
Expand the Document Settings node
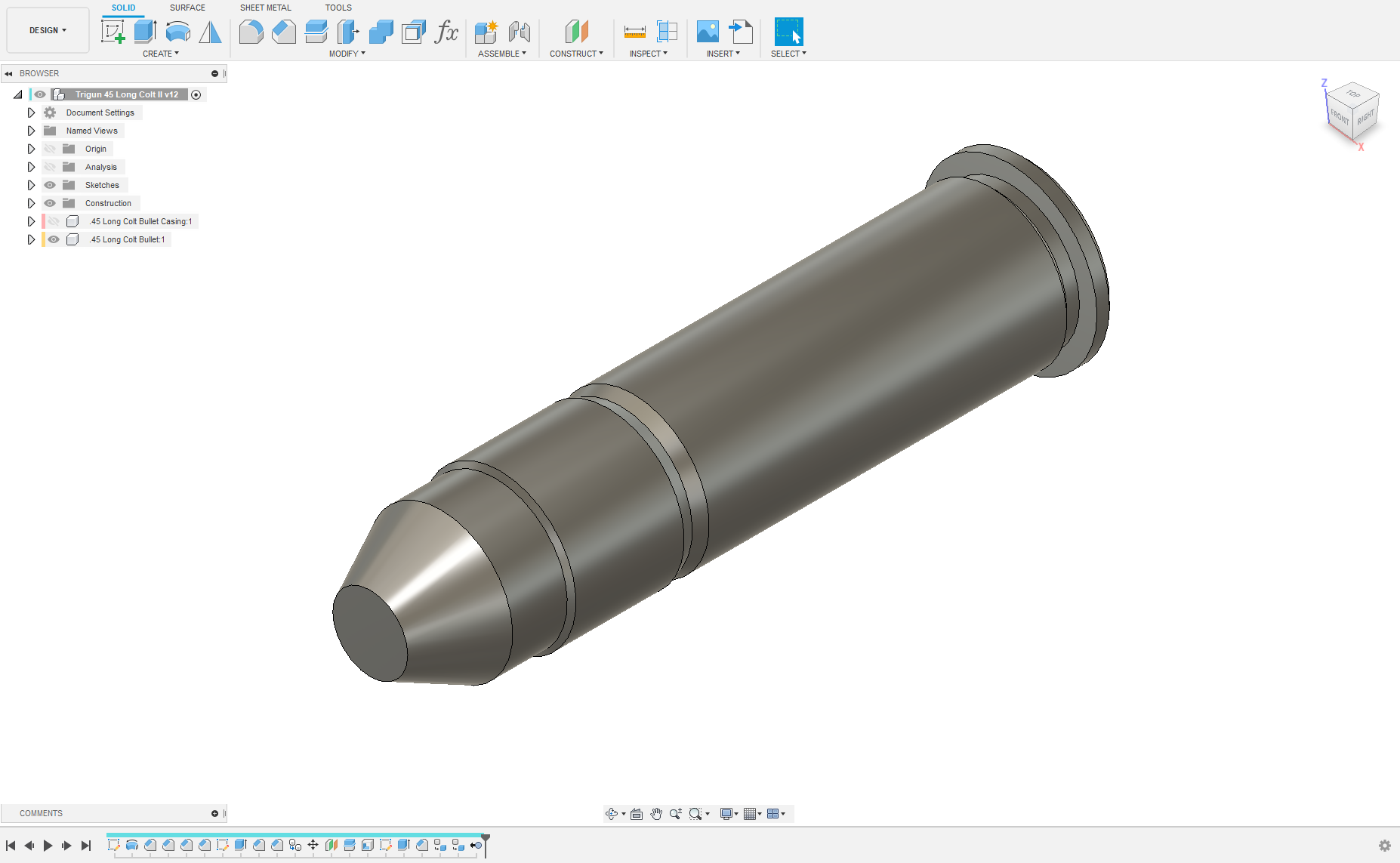(x=31, y=112)
